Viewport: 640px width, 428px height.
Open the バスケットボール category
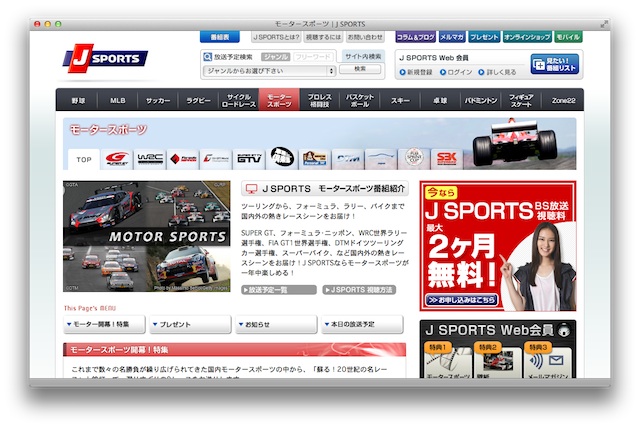click(x=360, y=100)
